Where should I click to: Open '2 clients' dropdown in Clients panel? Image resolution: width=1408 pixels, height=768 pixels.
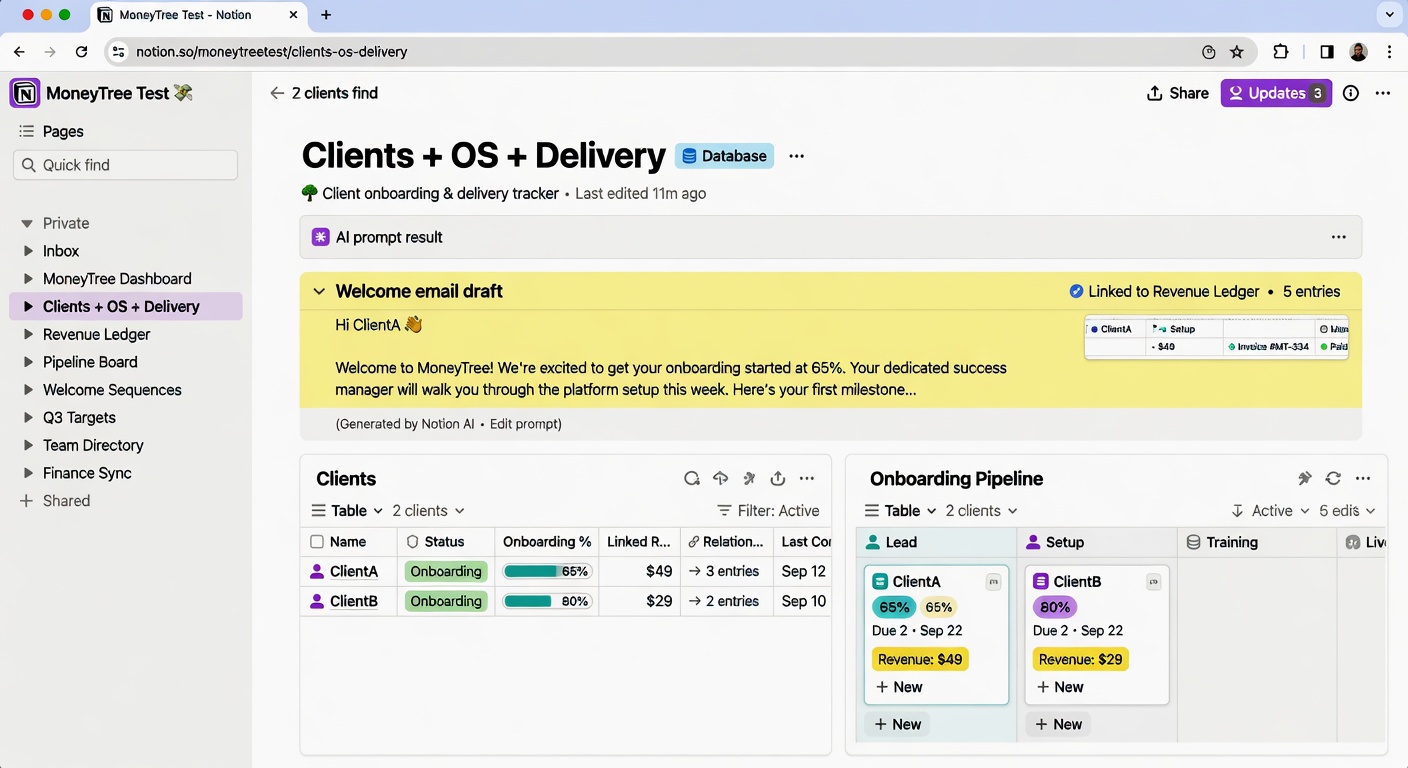point(428,511)
